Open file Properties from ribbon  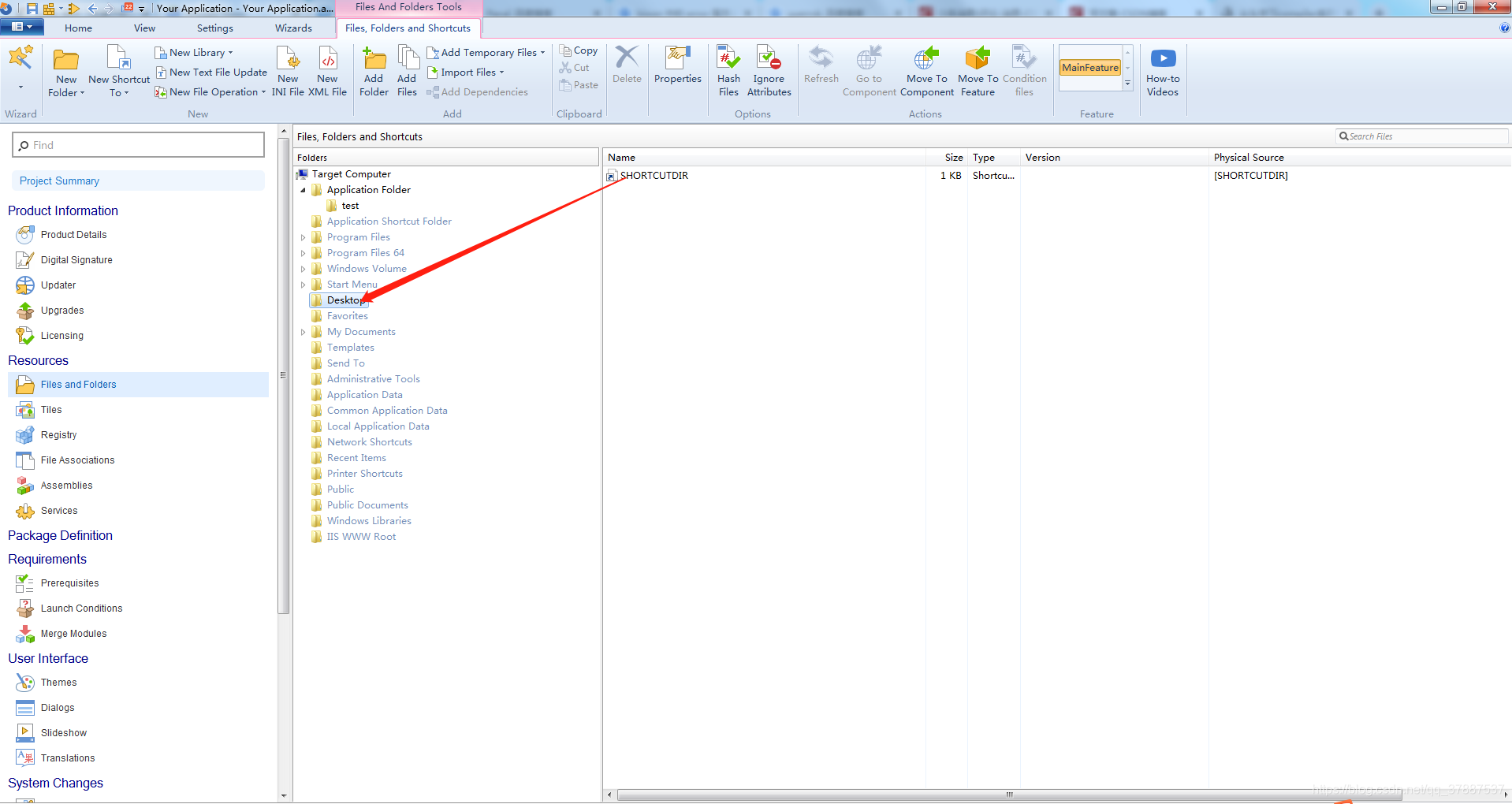(x=677, y=66)
